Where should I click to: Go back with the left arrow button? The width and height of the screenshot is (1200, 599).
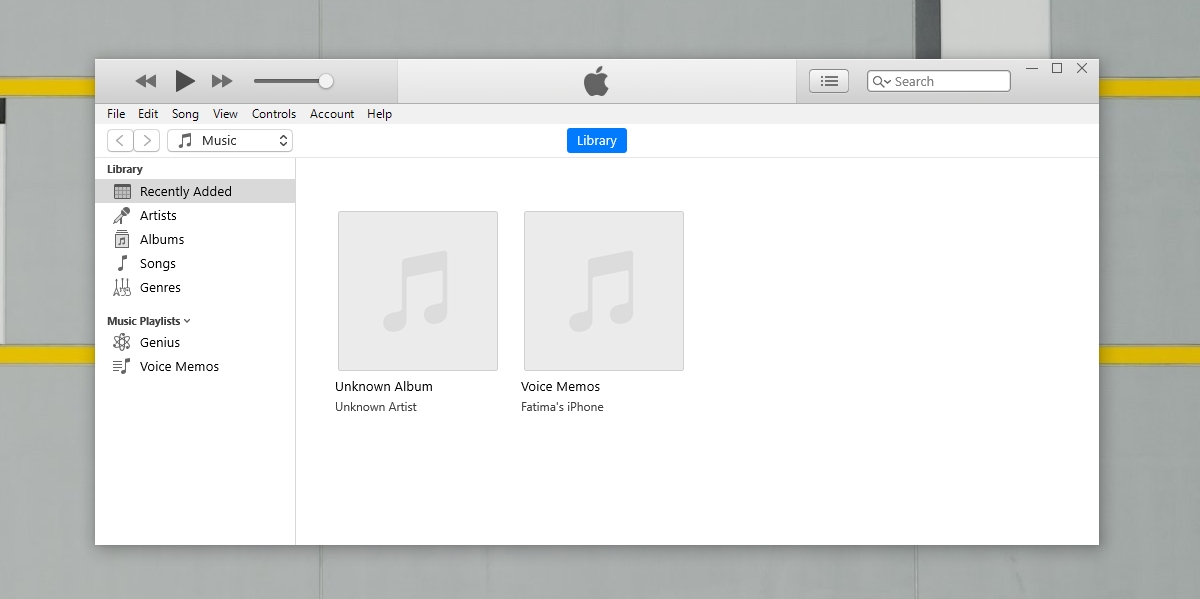click(x=120, y=141)
